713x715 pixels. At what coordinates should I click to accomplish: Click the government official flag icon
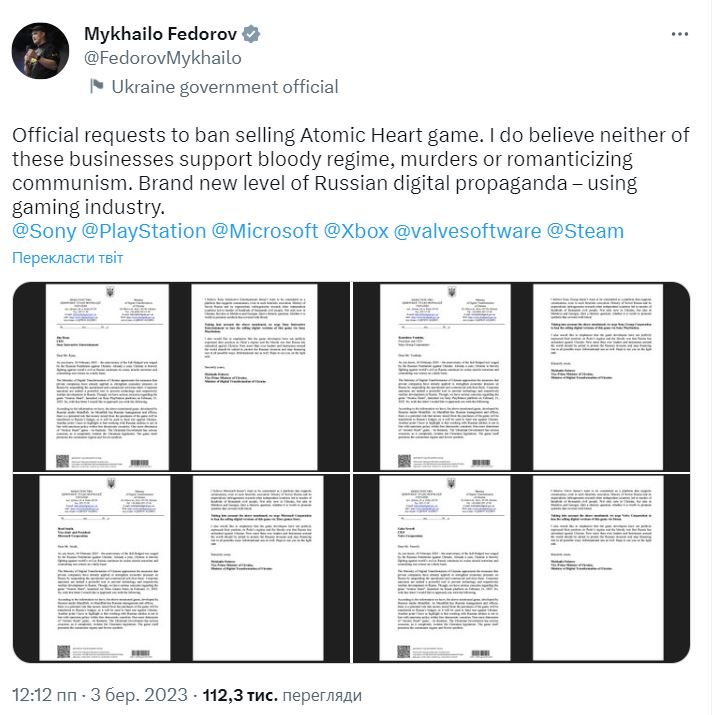pos(96,87)
